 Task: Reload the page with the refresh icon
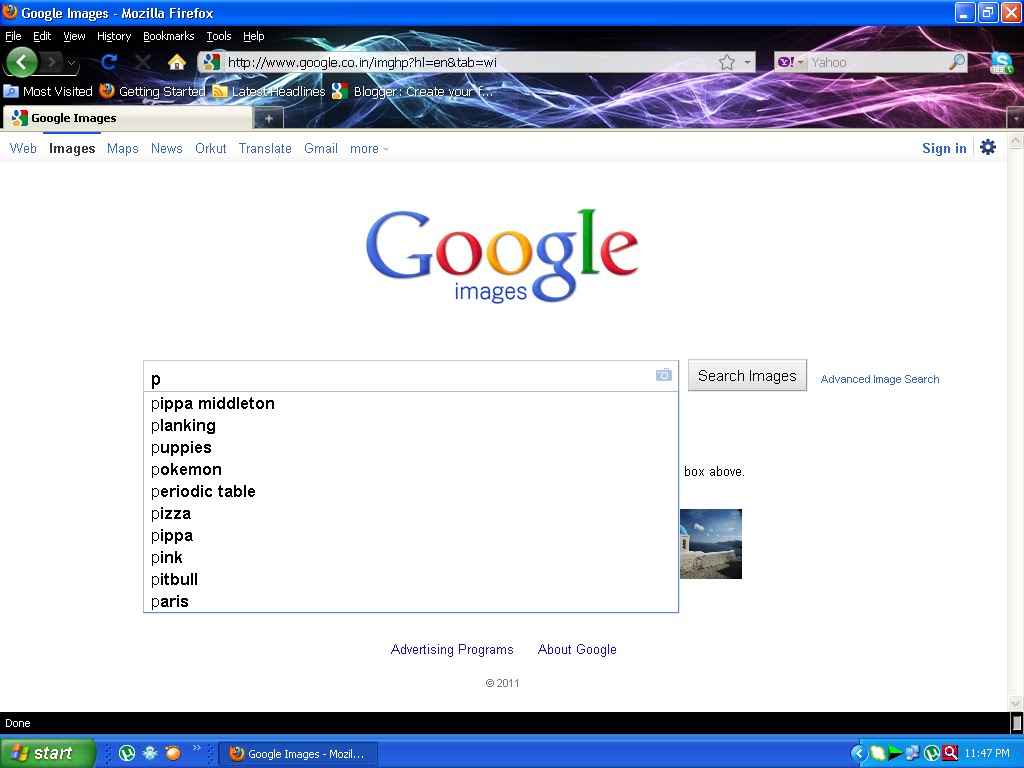click(109, 62)
